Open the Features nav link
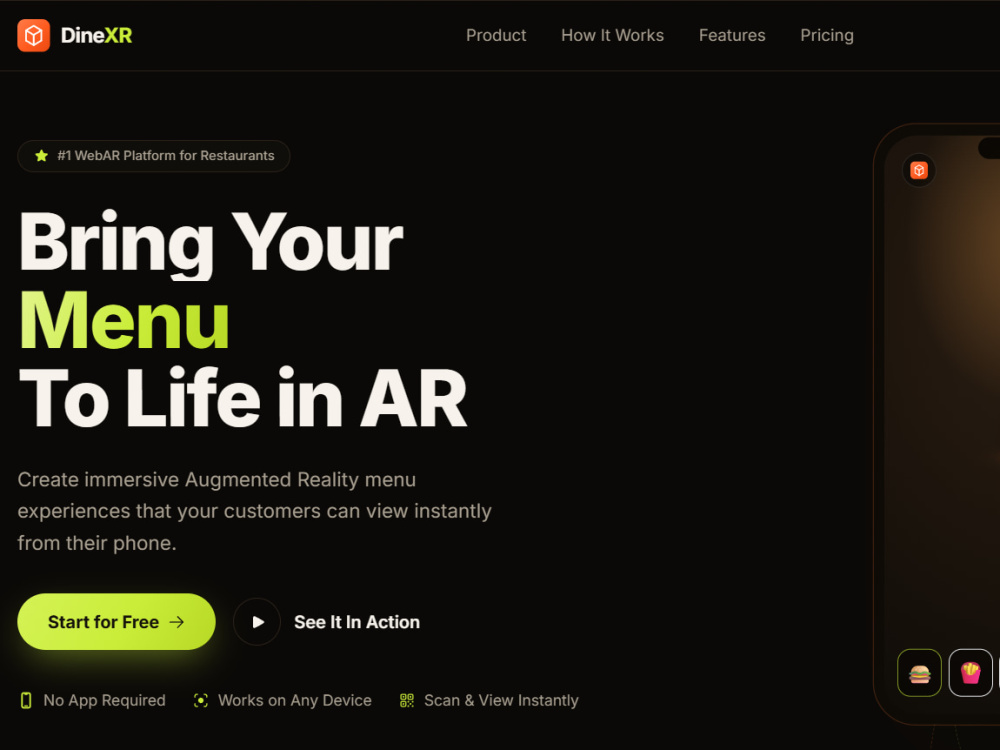 [x=732, y=36]
